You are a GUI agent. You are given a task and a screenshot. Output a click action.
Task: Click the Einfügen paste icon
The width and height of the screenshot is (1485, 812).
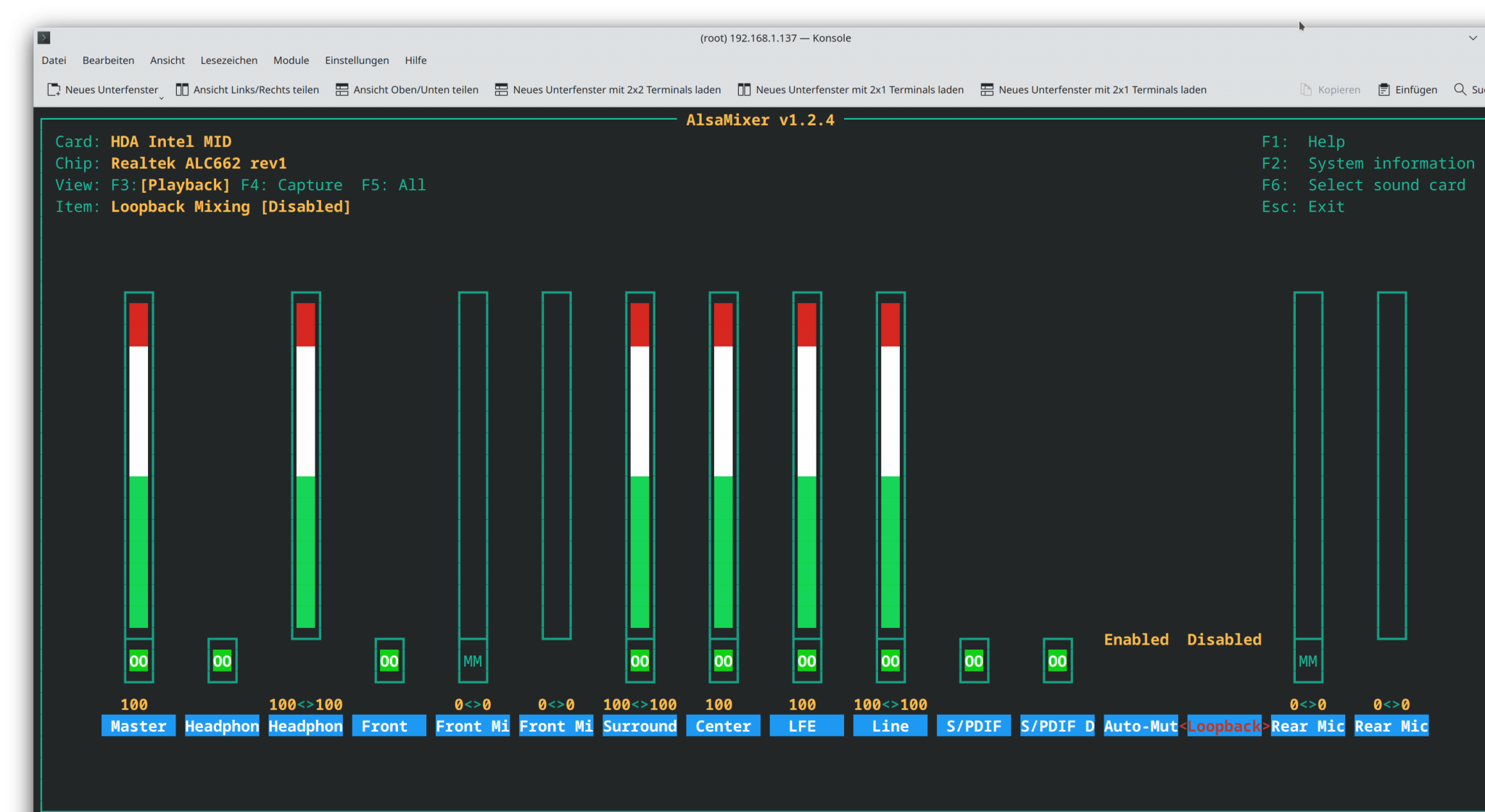coord(1384,90)
